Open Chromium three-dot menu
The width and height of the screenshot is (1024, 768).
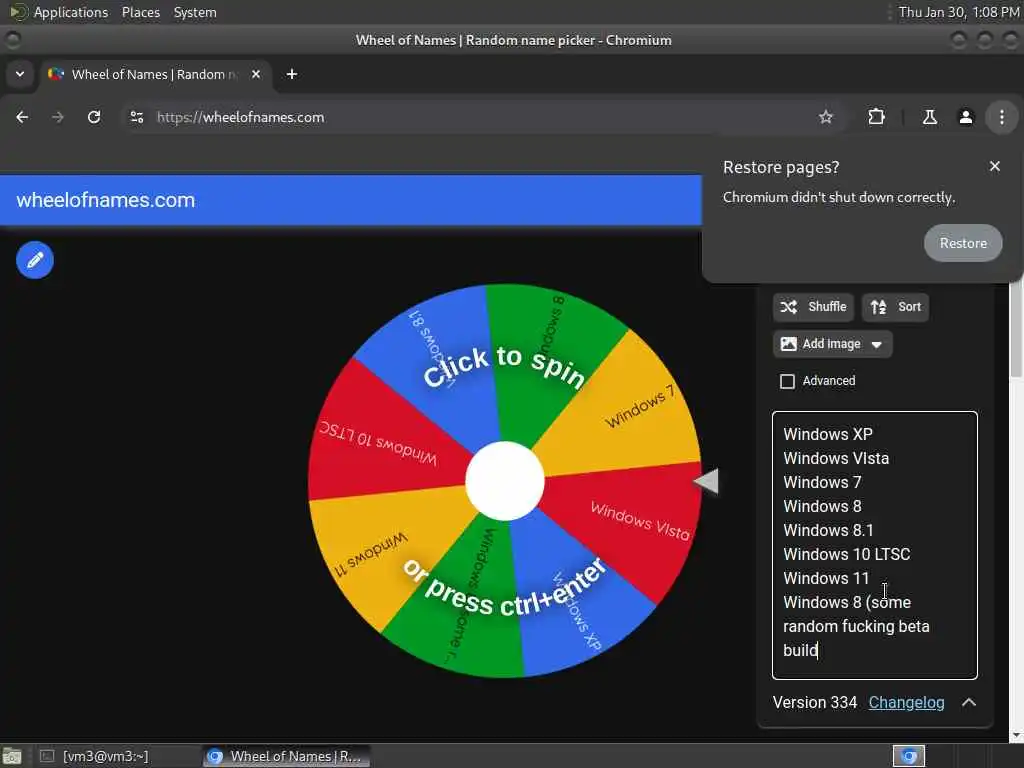coord(1001,118)
